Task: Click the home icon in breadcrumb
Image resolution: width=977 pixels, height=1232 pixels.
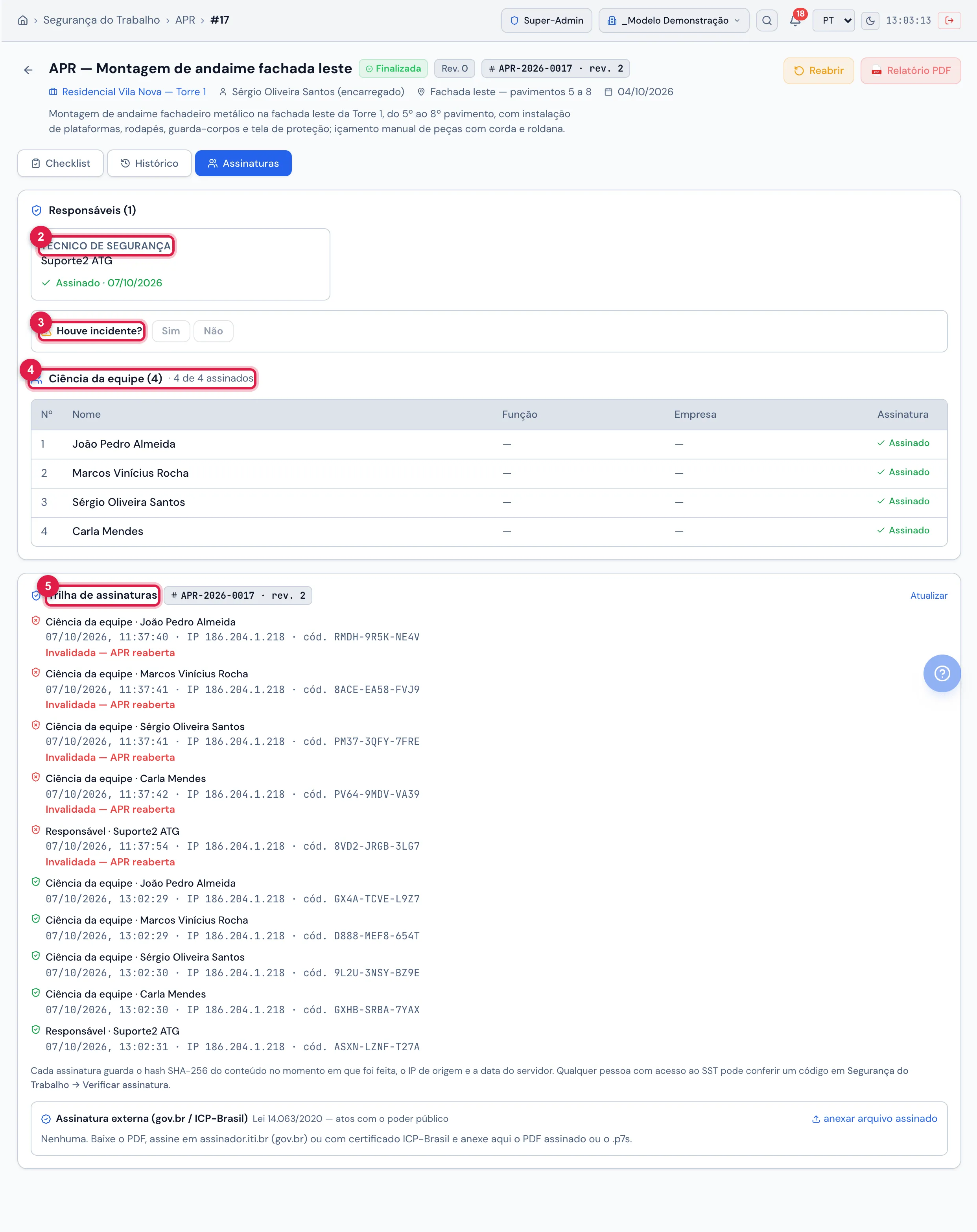Action: (23, 20)
